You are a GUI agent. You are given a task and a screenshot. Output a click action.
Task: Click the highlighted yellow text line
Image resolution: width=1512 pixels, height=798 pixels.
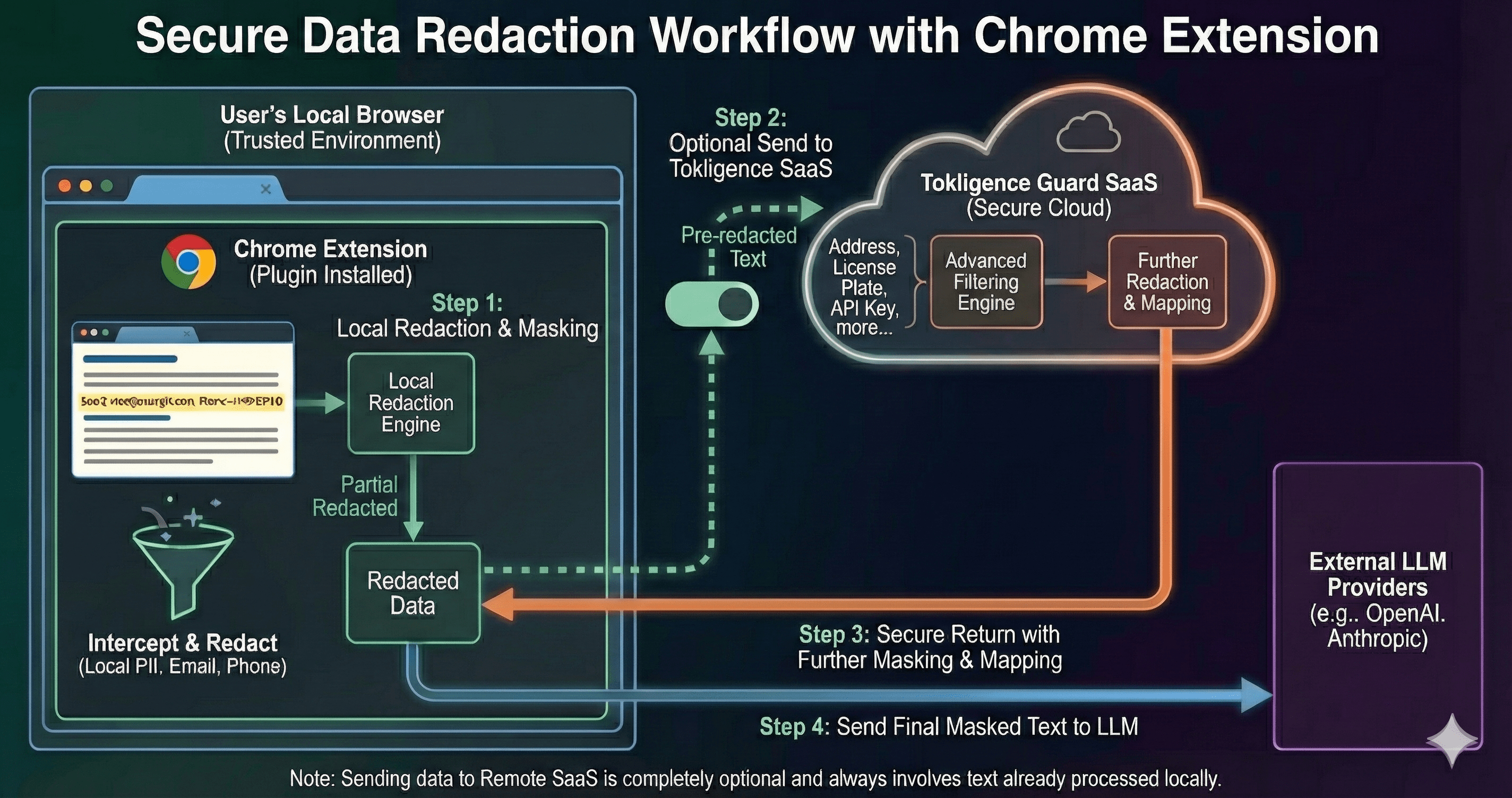(x=182, y=402)
